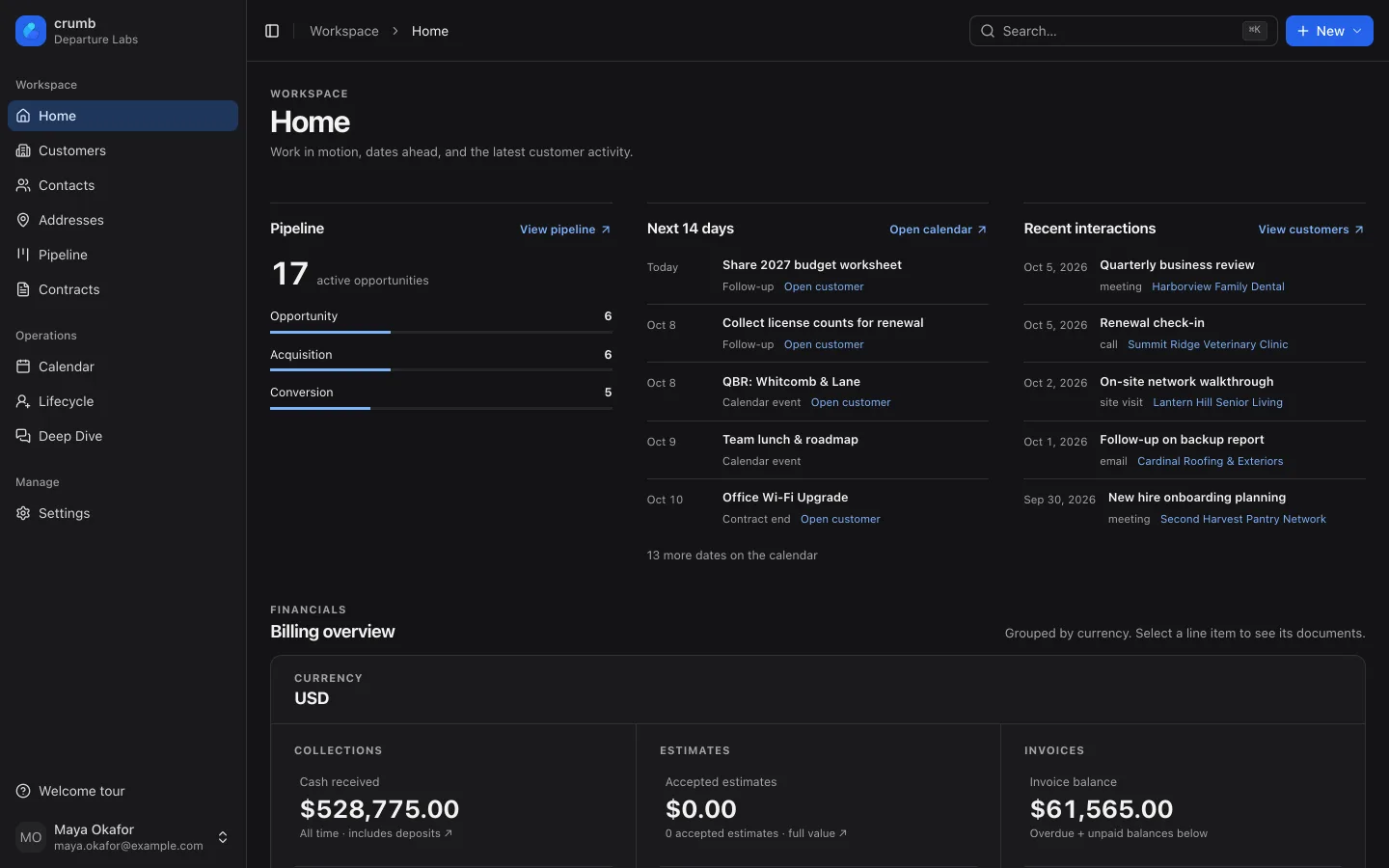The image size is (1389, 868).
Task: Click the Settings gear icon
Action: (23, 513)
